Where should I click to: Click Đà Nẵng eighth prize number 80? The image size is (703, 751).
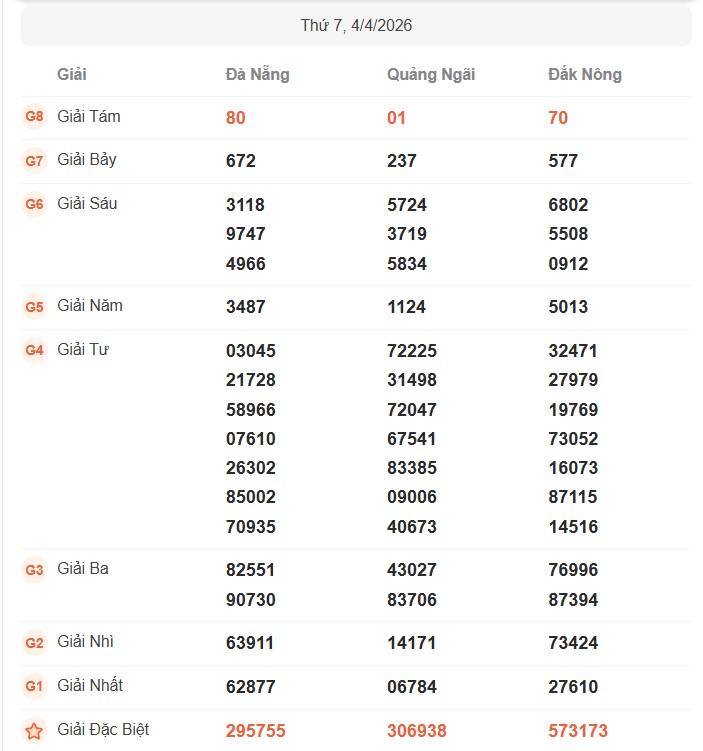point(236,118)
